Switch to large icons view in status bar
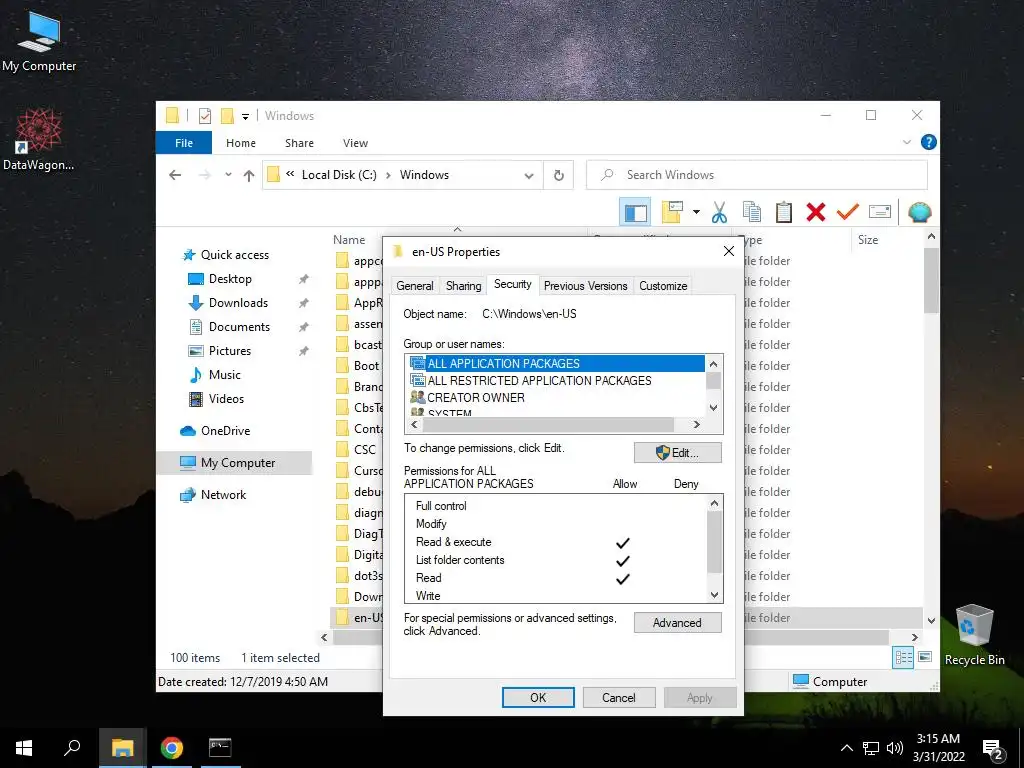 (925, 657)
